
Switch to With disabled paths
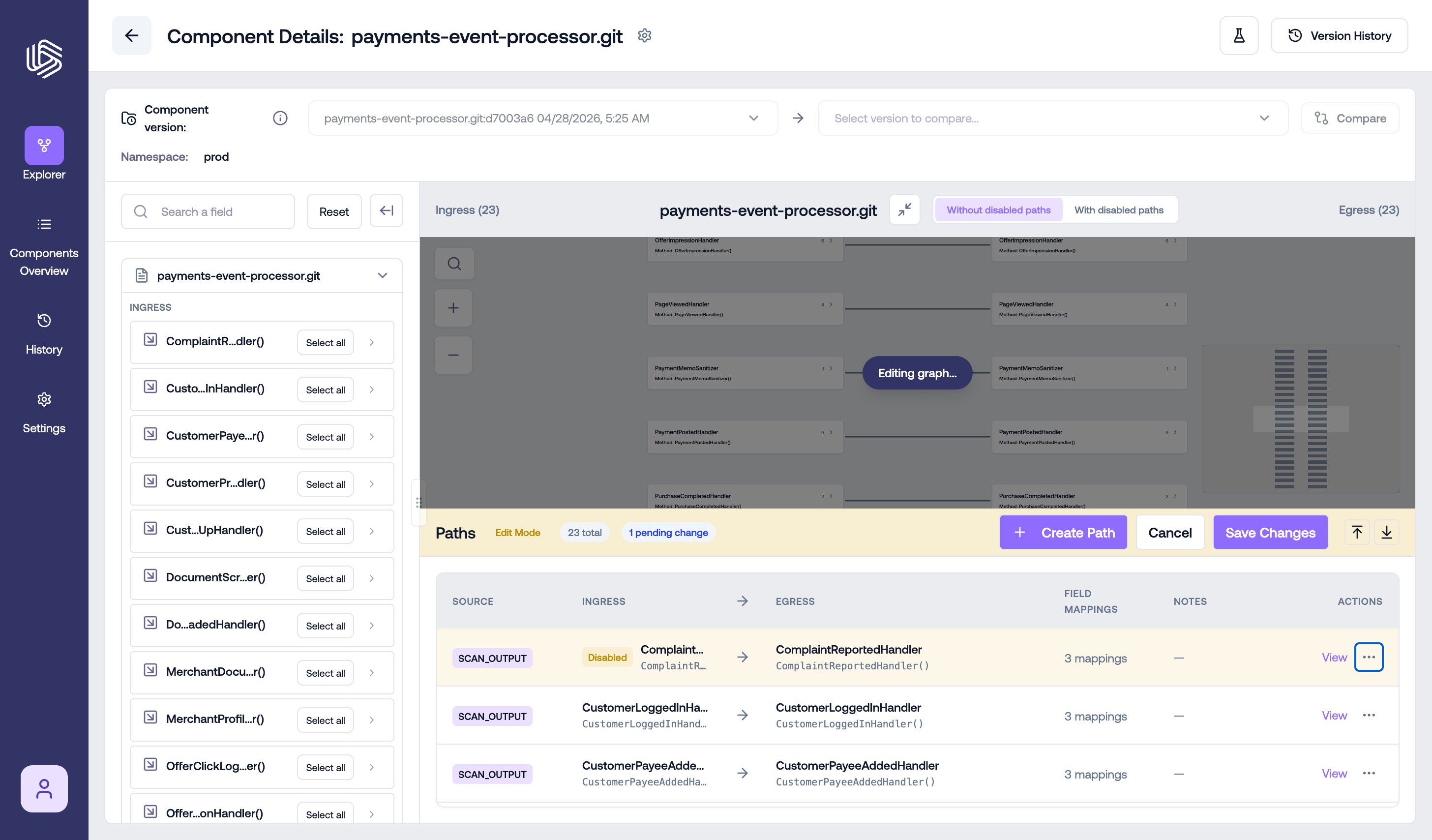(x=1118, y=210)
